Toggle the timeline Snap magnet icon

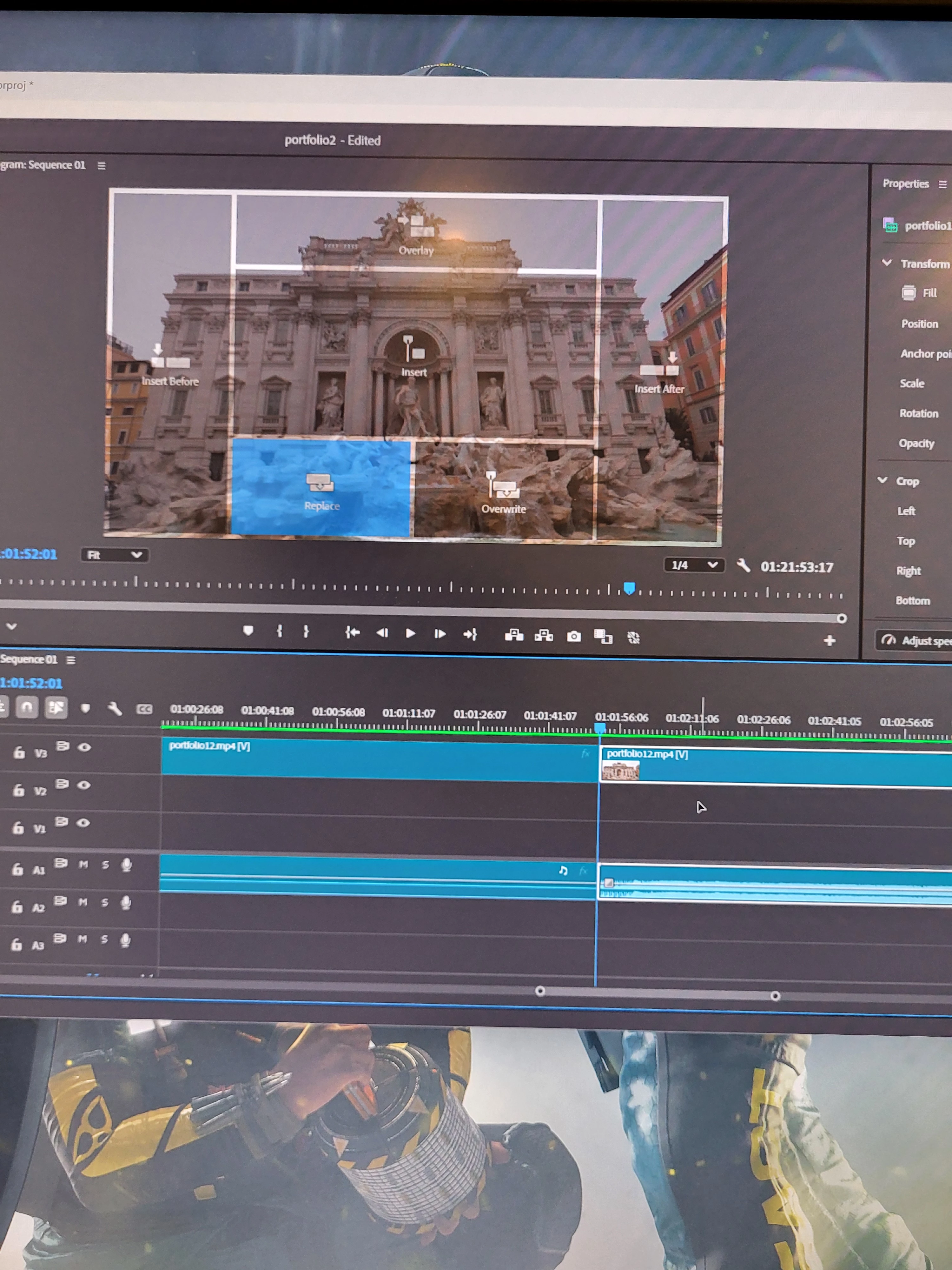click(x=26, y=707)
